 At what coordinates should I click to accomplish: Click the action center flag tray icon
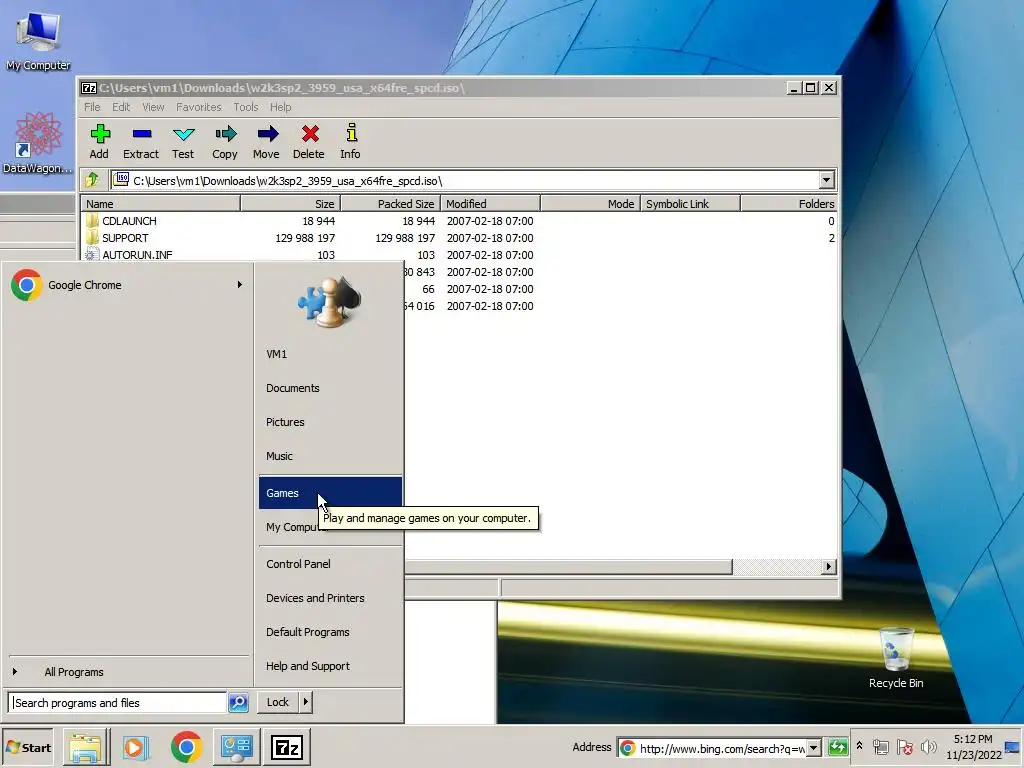[904, 746]
